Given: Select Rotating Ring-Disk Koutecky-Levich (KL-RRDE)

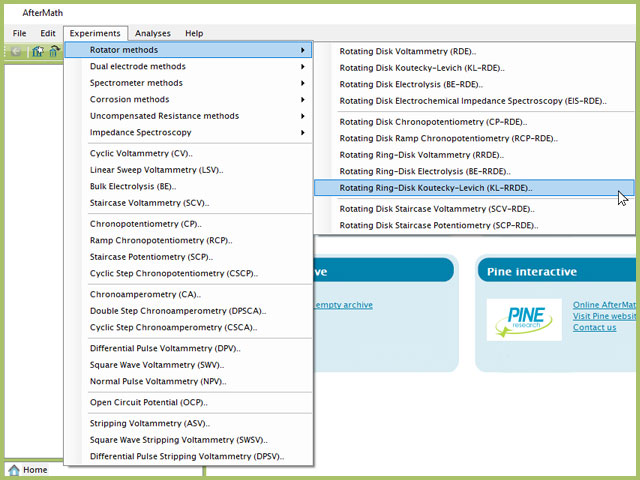Looking at the screenshot, I should [474, 188].
